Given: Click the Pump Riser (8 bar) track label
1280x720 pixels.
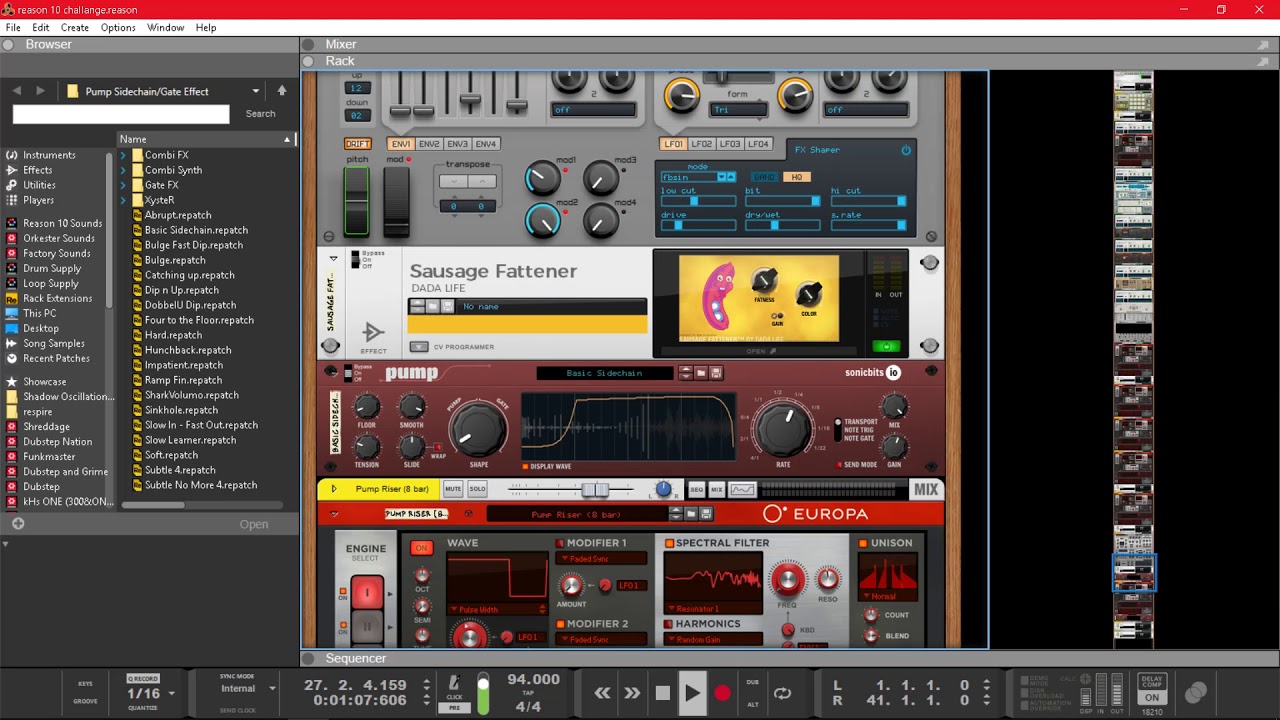Looking at the screenshot, I should 392,489.
